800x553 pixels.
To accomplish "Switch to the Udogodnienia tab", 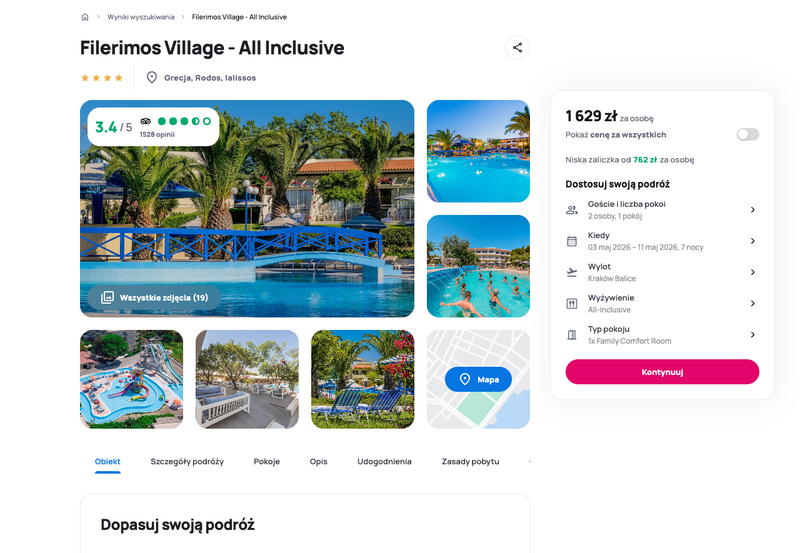I will click(384, 462).
